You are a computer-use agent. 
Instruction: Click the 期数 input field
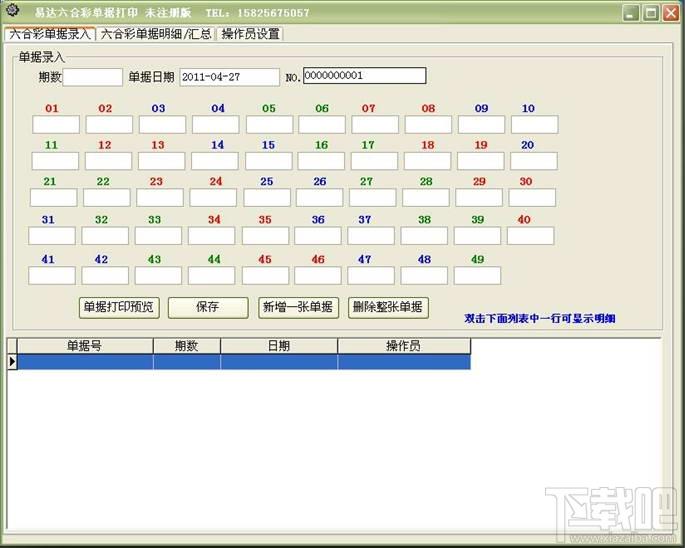coord(93,77)
